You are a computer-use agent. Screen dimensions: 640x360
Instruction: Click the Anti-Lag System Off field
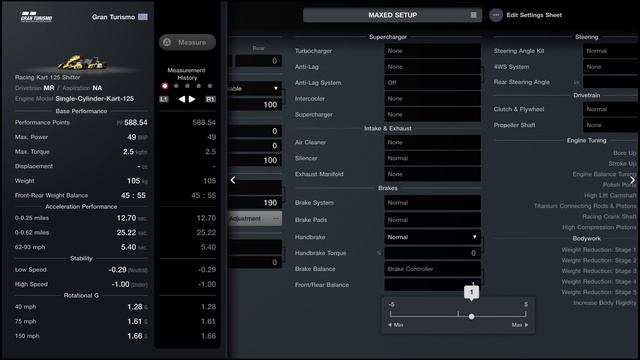(432, 83)
